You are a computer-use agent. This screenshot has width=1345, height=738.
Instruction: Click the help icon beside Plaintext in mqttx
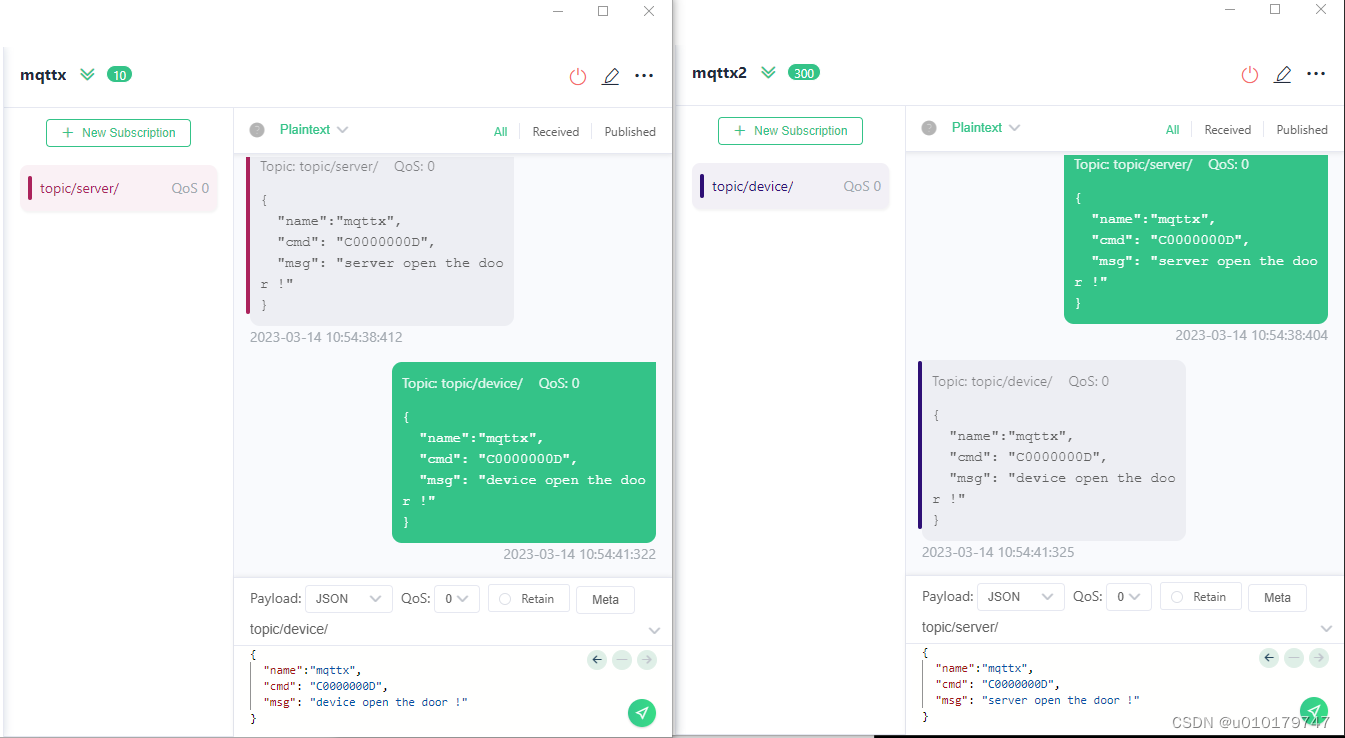[x=257, y=130]
